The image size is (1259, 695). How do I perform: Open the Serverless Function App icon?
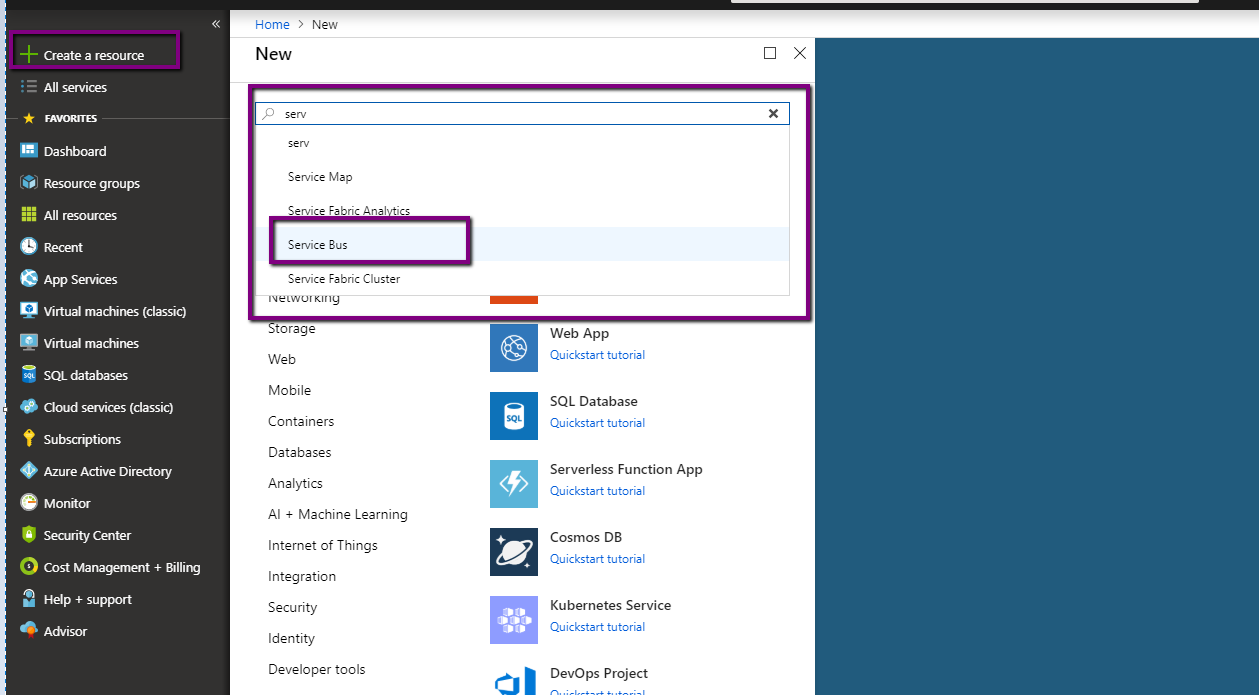pyautogui.click(x=514, y=484)
